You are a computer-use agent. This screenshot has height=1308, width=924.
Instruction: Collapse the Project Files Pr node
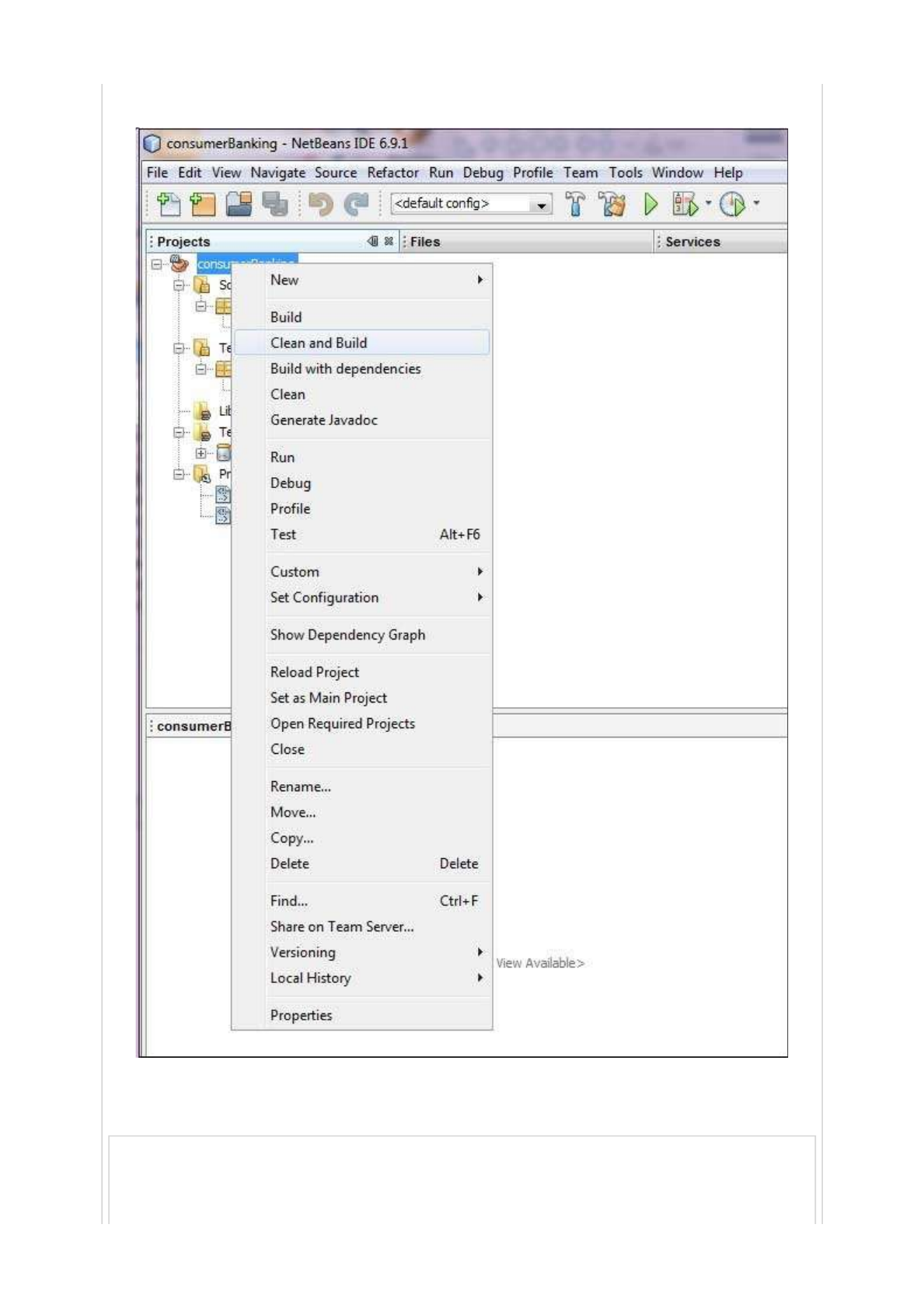click(x=180, y=473)
